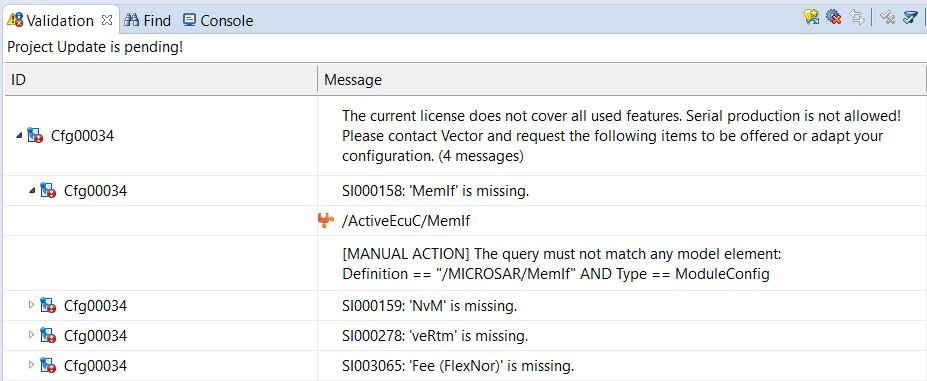Expand the 'veRtm' is missing entry
This screenshot has width=927, height=381.
click(x=32, y=335)
